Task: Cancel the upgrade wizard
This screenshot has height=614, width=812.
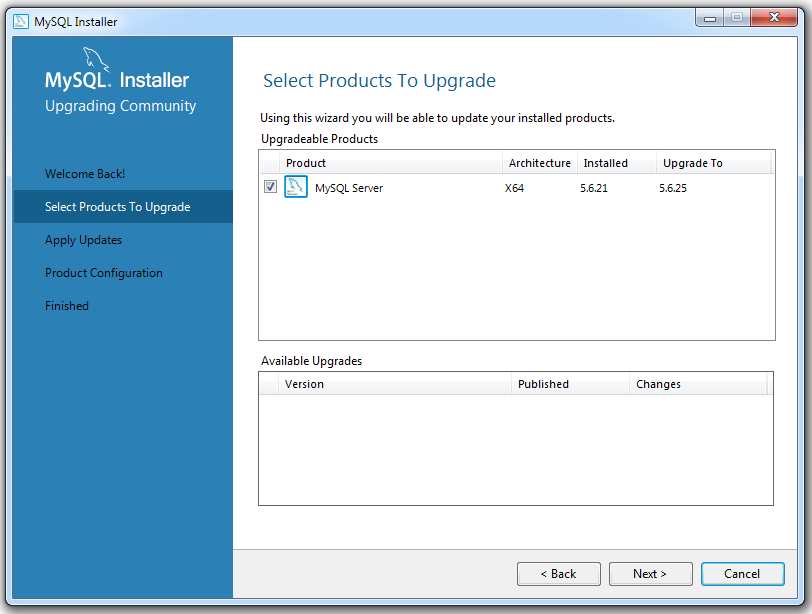Action: click(743, 574)
